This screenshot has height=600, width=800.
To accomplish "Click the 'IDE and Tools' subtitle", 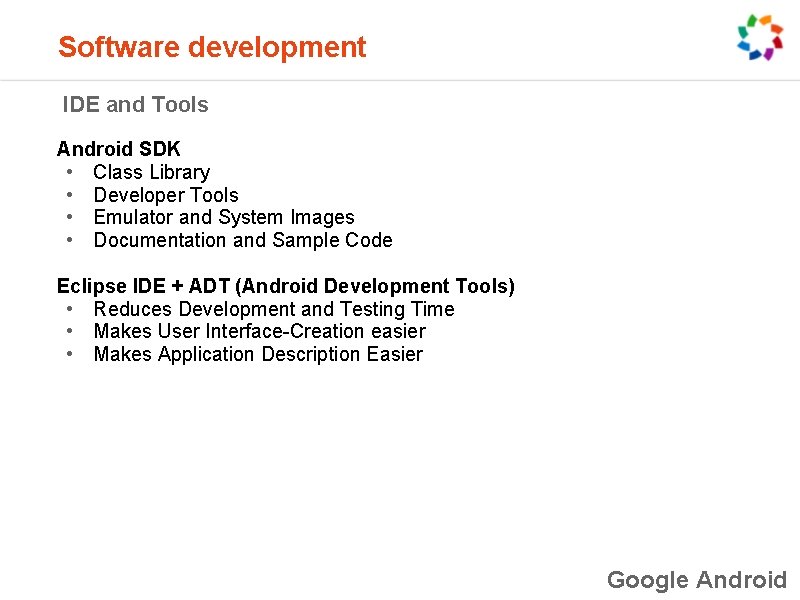I will (x=135, y=105).
